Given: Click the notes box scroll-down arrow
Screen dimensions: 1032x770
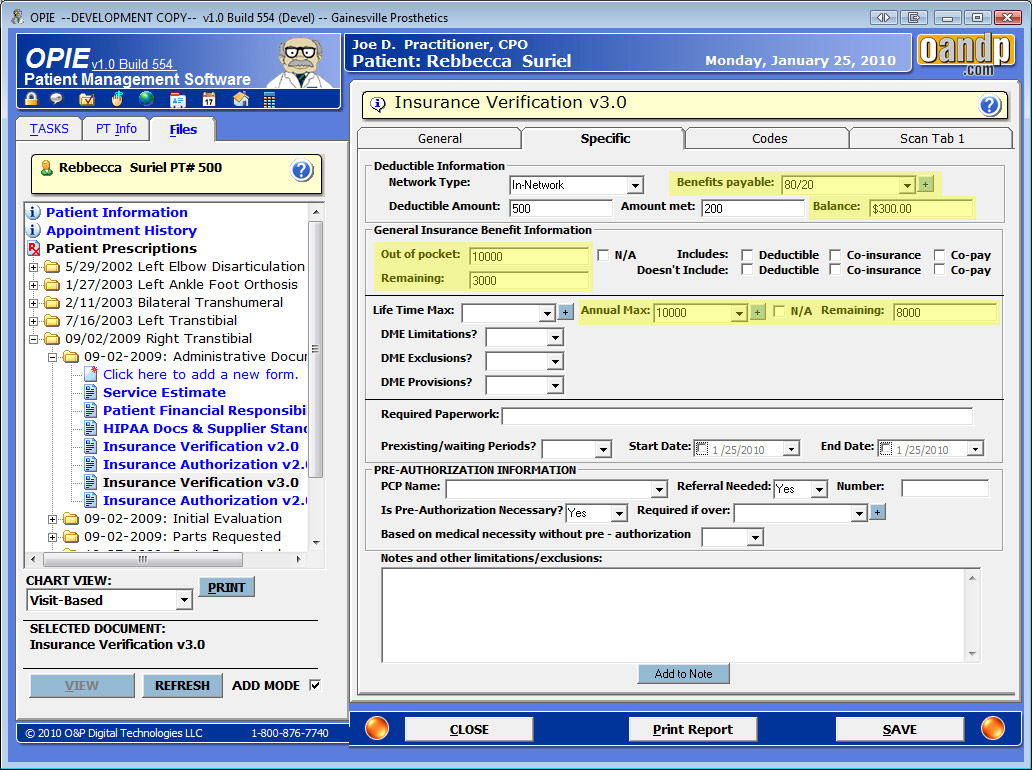Looking at the screenshot, I should 972,654.
